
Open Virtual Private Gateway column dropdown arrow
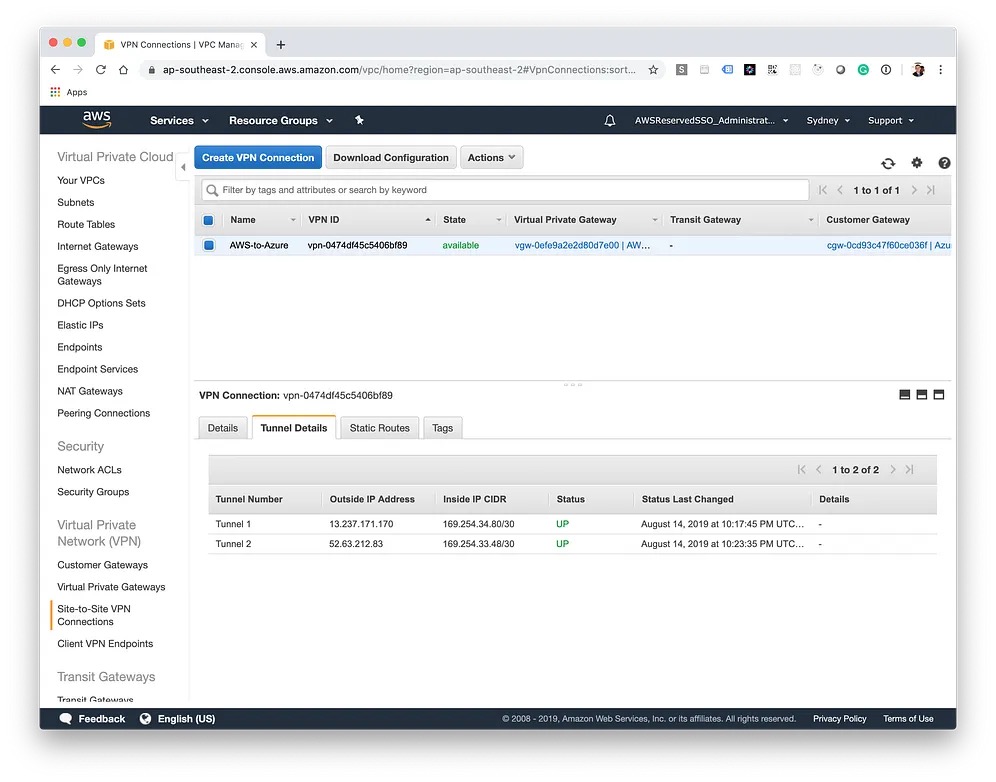(654, 220)
